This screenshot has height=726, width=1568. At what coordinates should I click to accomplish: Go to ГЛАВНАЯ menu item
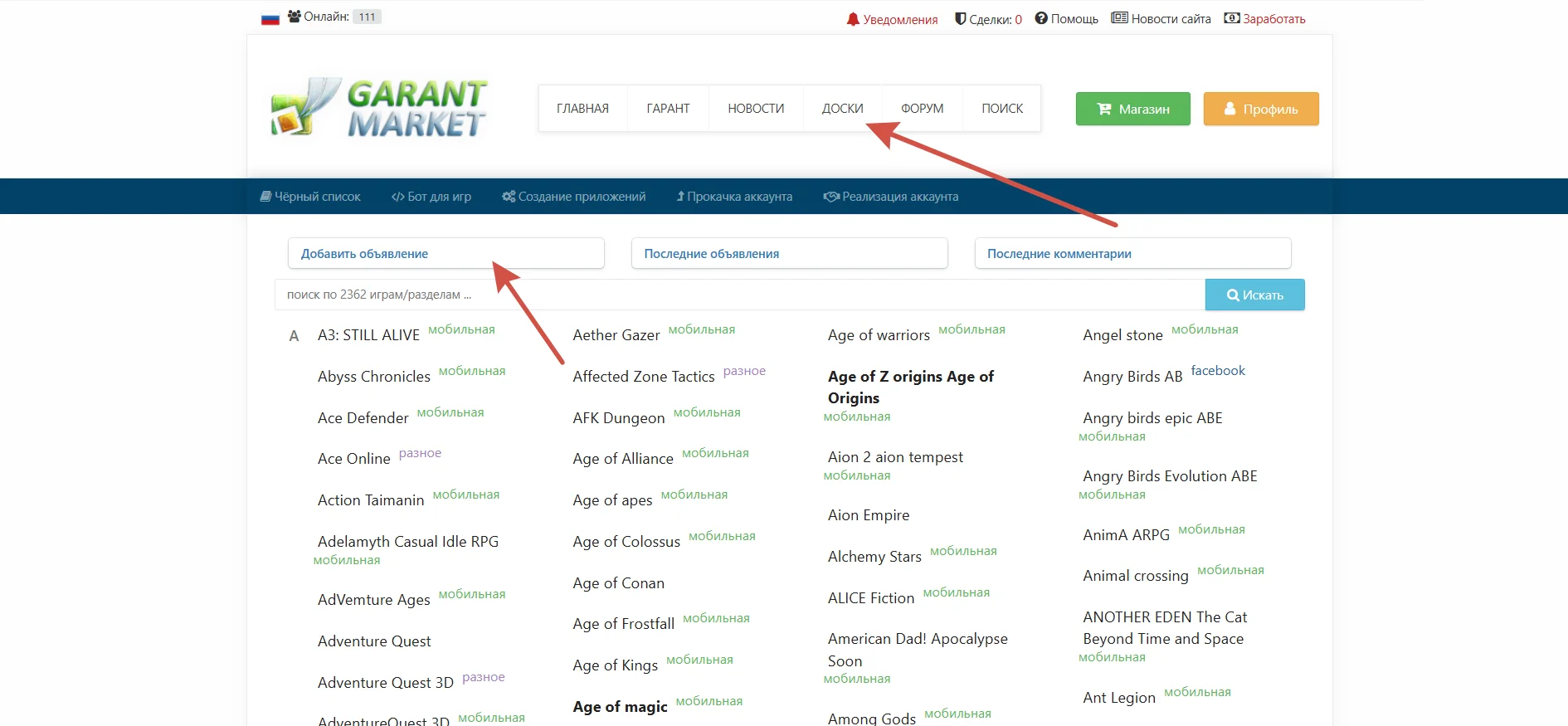(x=582, y=109)
